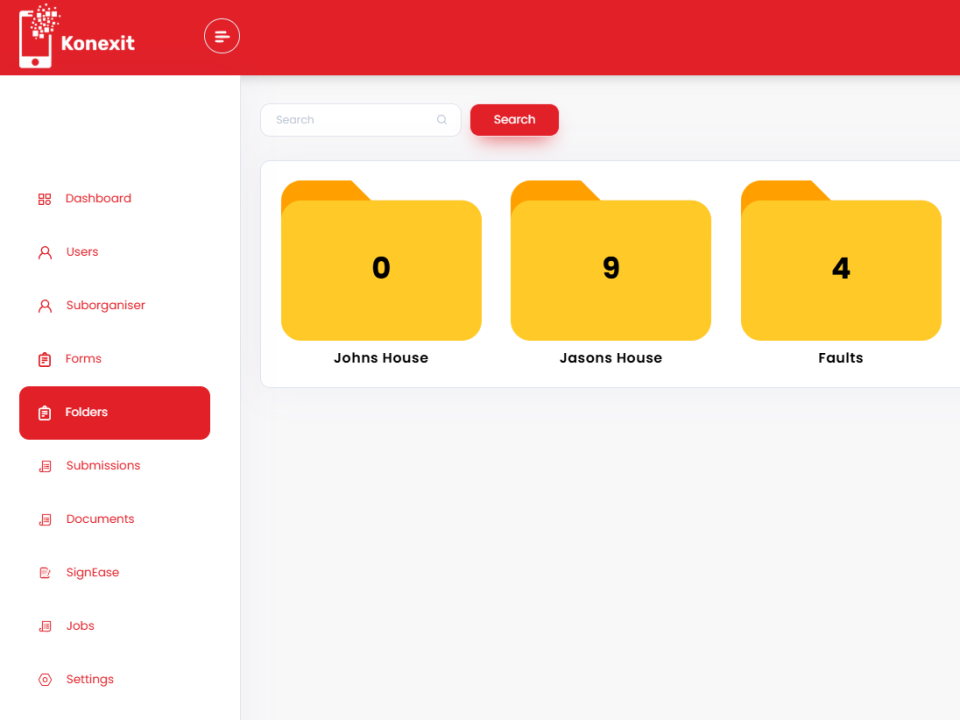Viewport: 960px width, 720px height.
Task: Click the Konexit brand name text
Action: 97,43
